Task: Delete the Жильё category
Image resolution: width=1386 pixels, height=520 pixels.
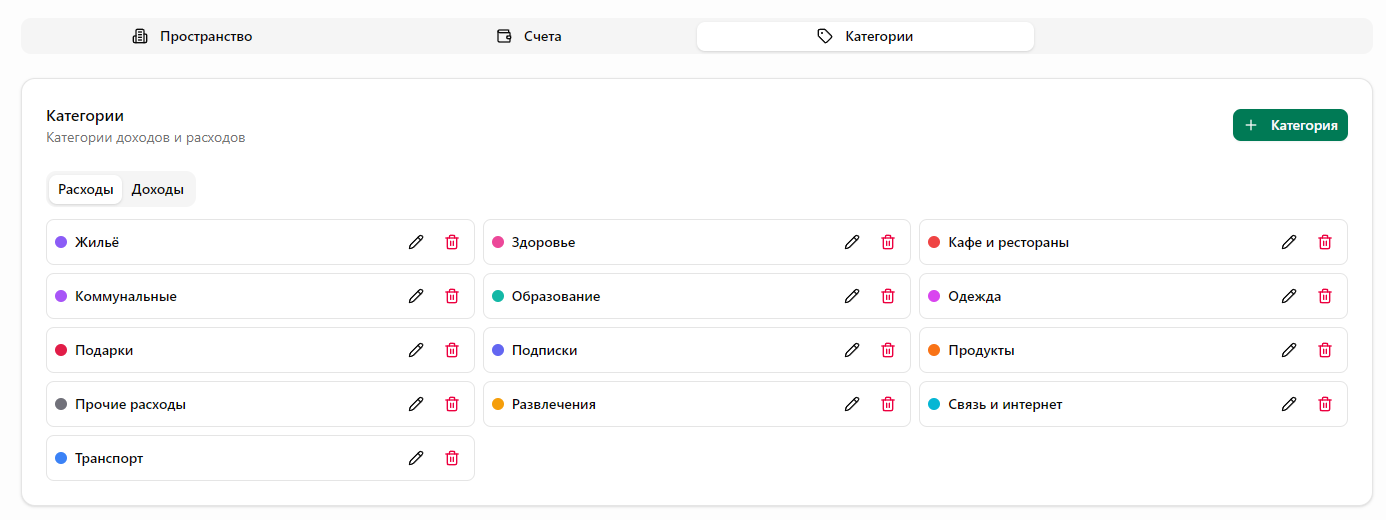Action: coord(452,242)
